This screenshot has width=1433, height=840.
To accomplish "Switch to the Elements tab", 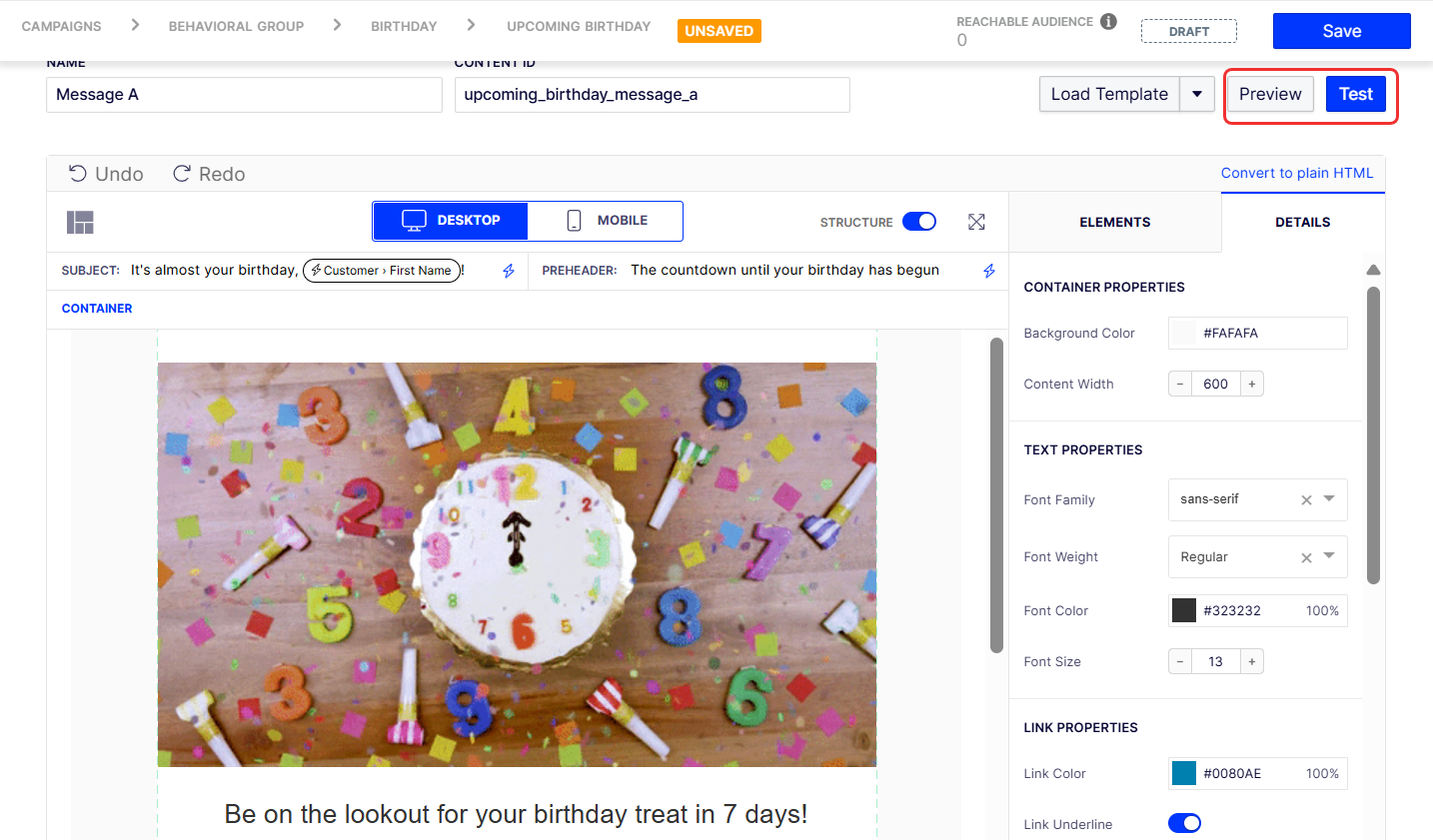I will point(1114,222).
